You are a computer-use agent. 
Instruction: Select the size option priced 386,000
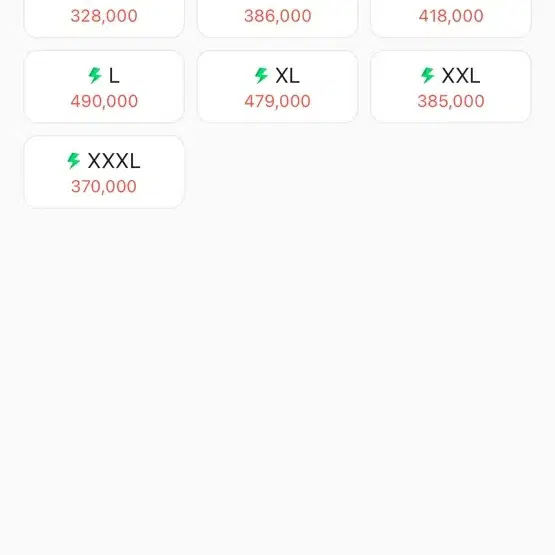pyautogui.click(x=278, y=17)
